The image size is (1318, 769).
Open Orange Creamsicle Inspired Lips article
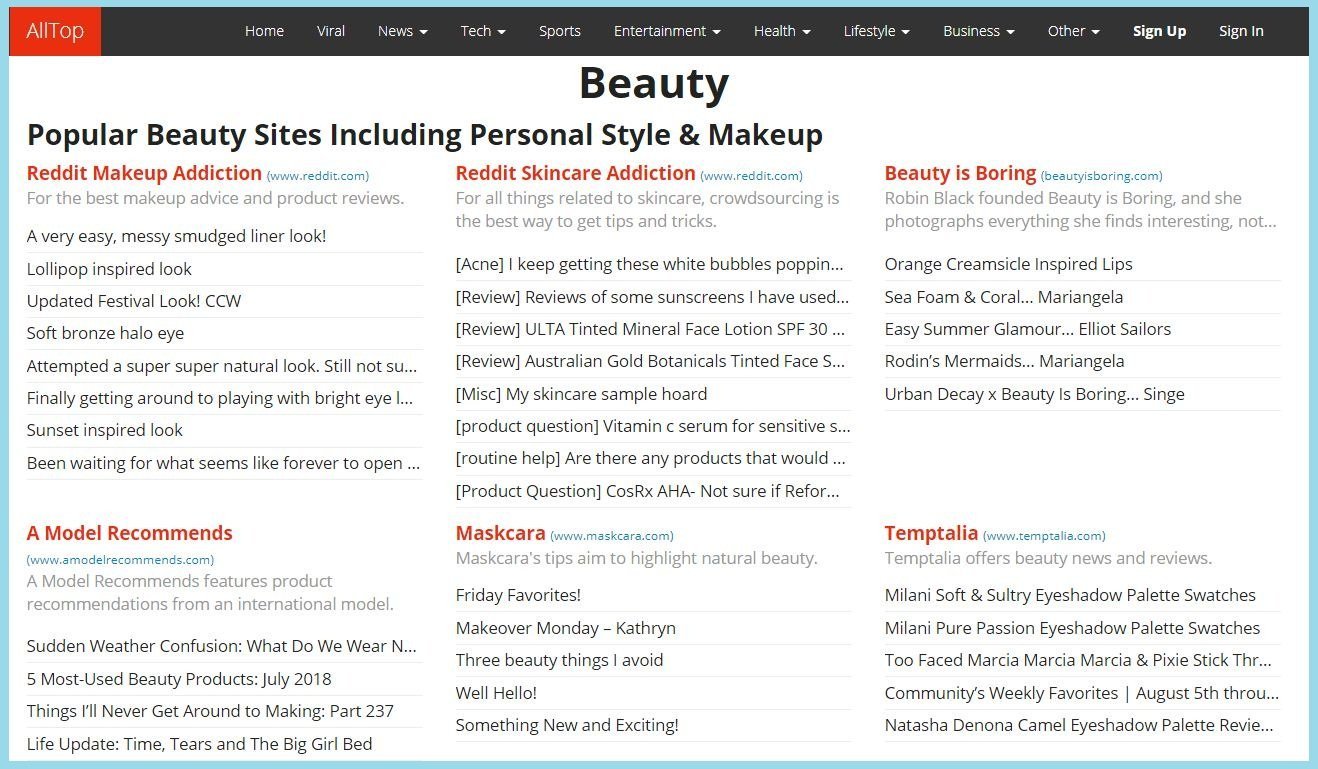tap(1008, 263)
